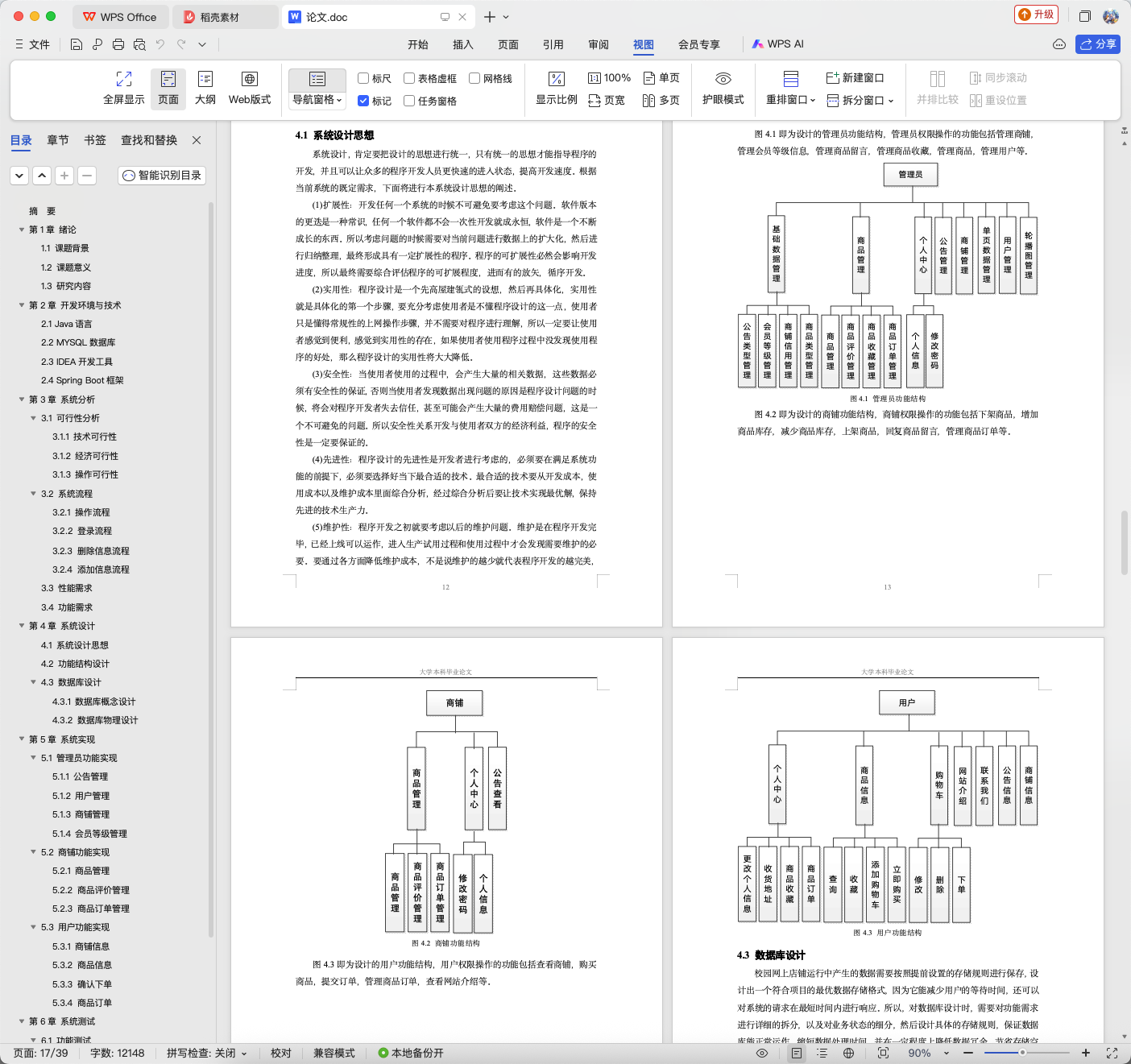Select the 页面 page layout view
The image size is (1131, 1064).
click(x=168, y=88)
